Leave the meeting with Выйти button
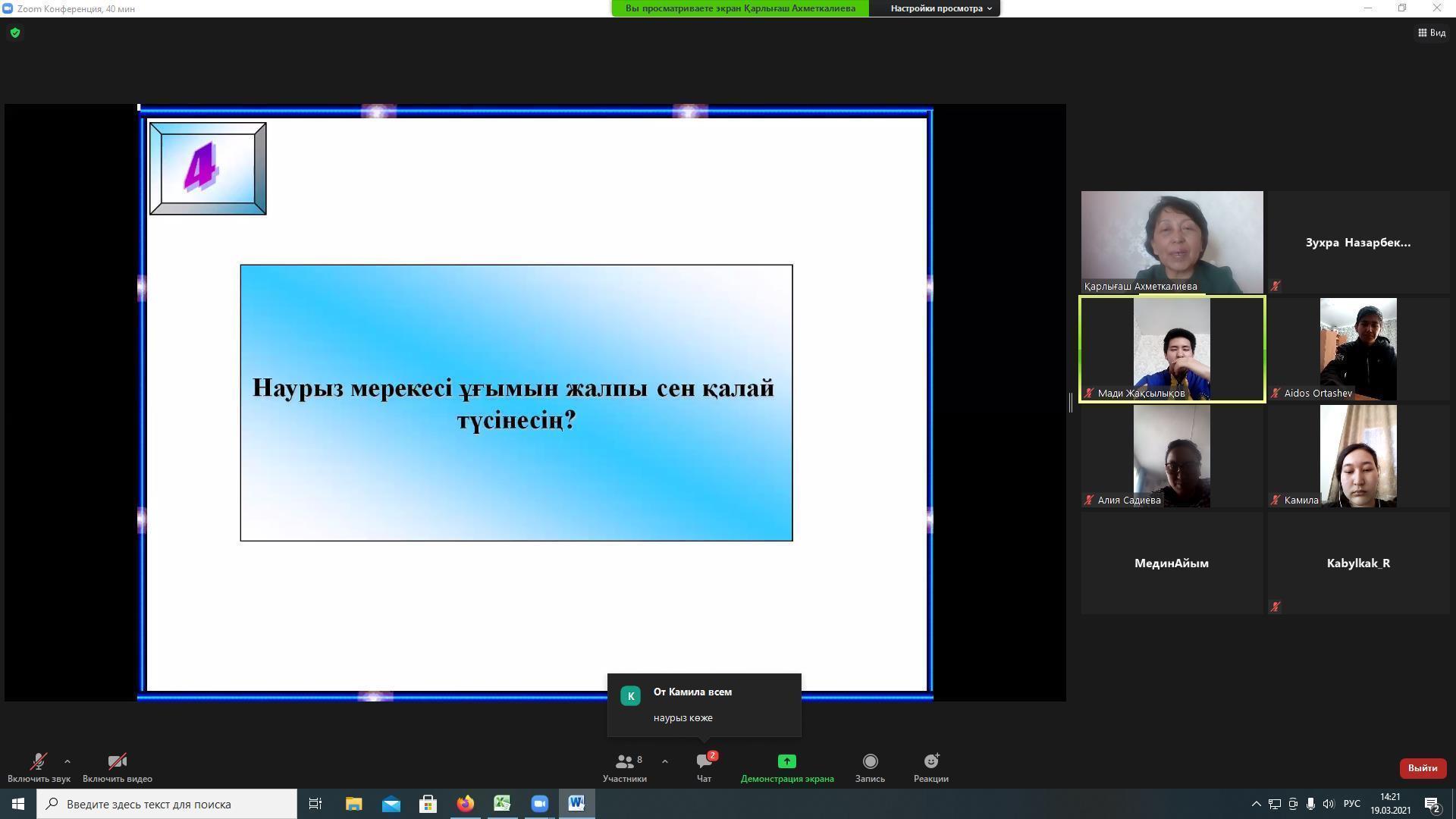Viewport: 1456px width, 819px height. [1422, 767]
